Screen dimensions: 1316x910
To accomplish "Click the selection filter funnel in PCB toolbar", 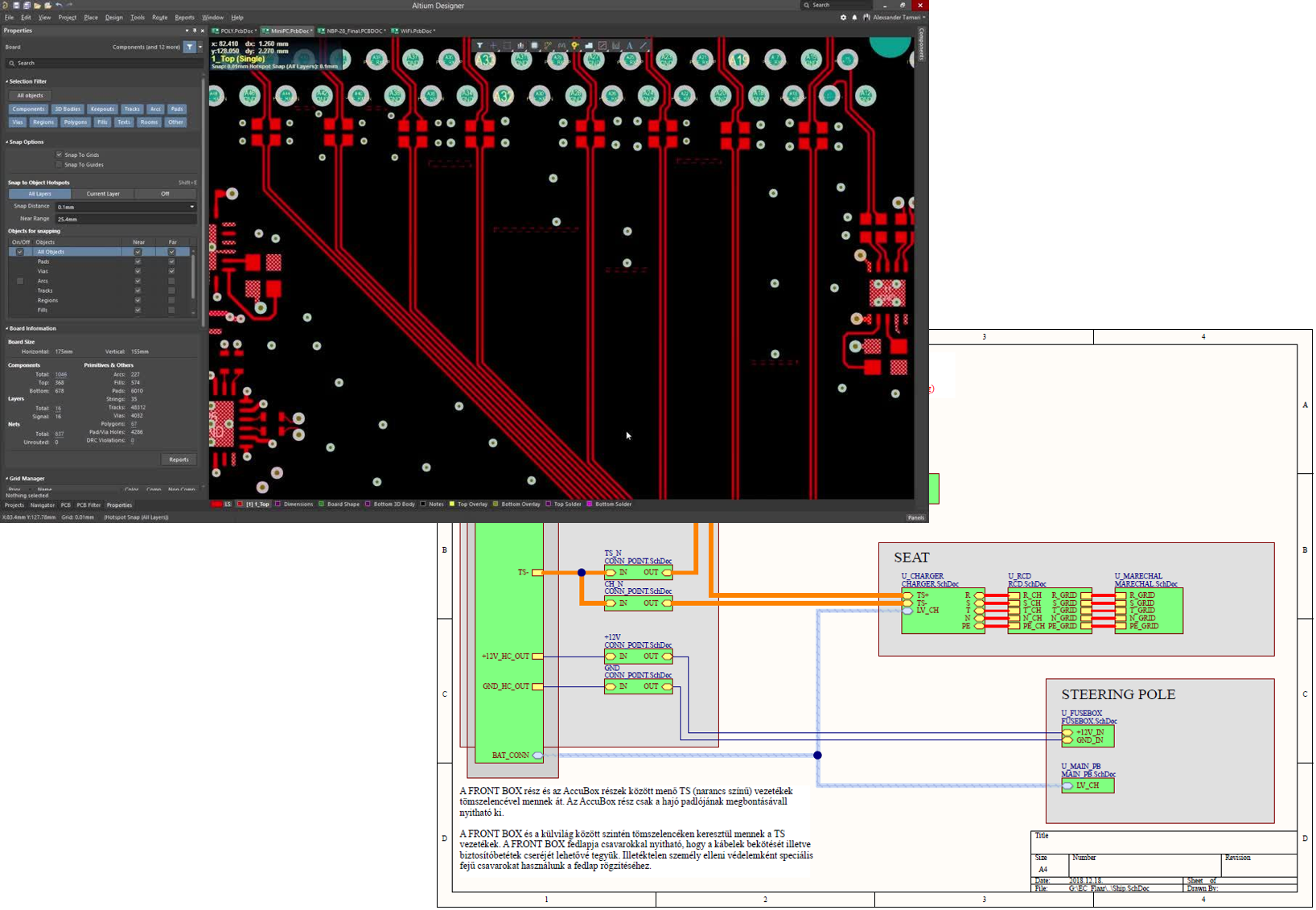I will (479, 46).
